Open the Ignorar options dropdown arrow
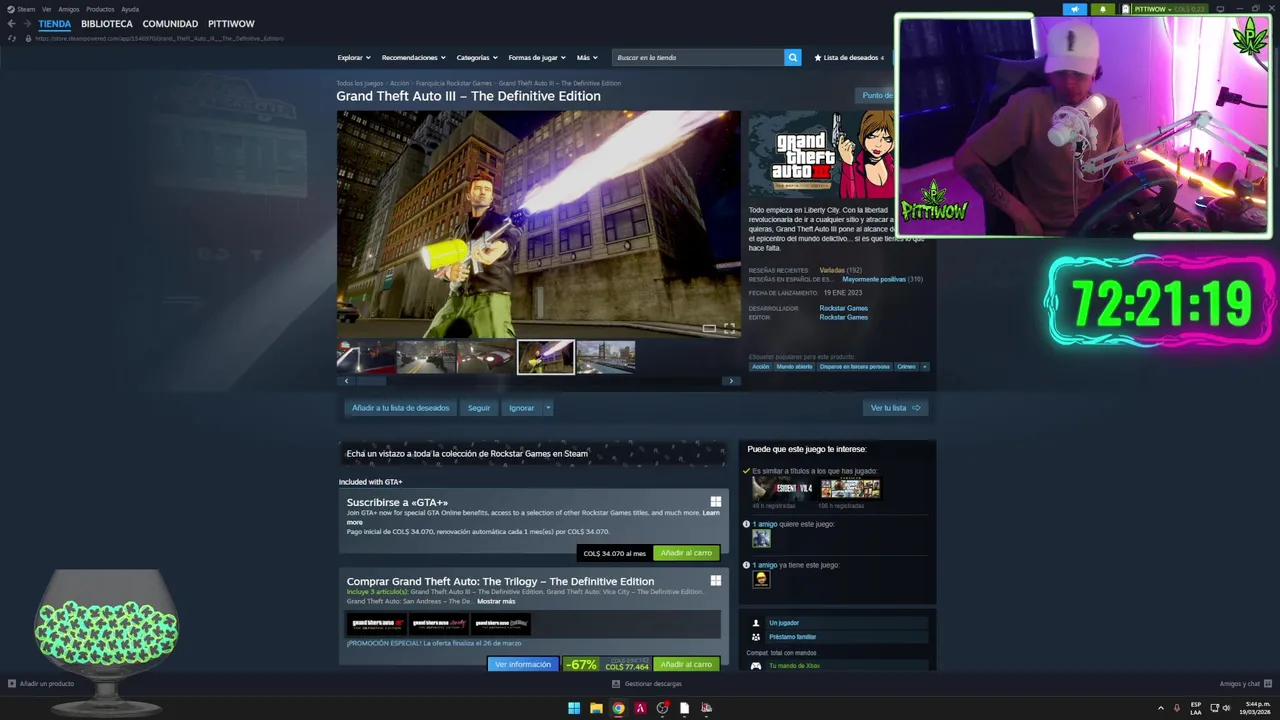Viewport: 1280px width, 720px height. [548, 408]
